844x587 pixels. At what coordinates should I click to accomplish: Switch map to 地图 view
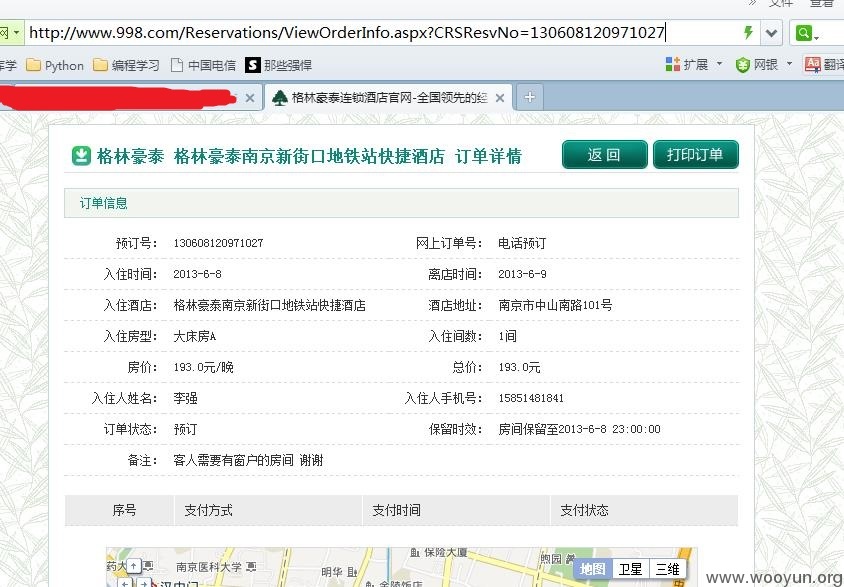point(593,569)
